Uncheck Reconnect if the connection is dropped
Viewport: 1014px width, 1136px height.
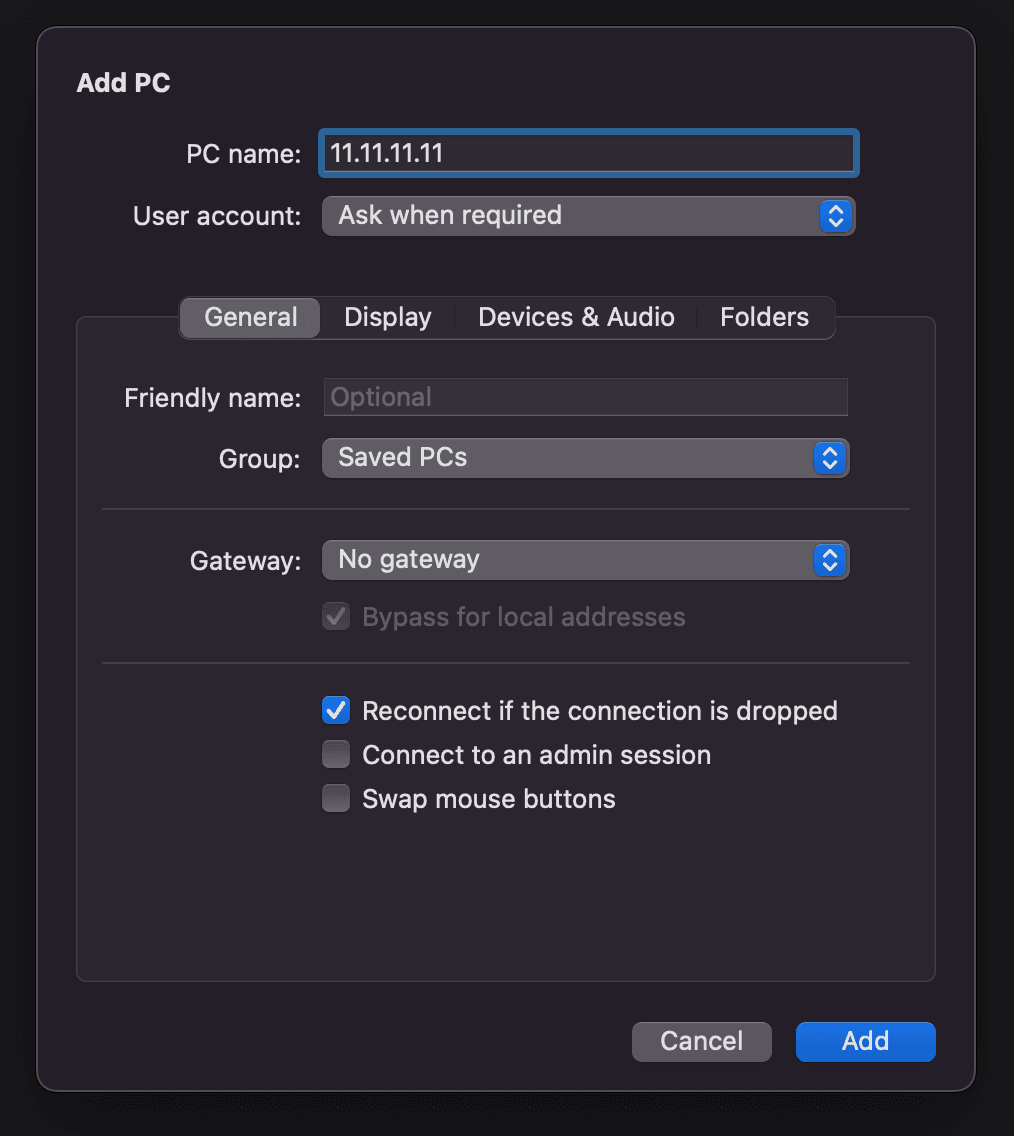[336, 710]
